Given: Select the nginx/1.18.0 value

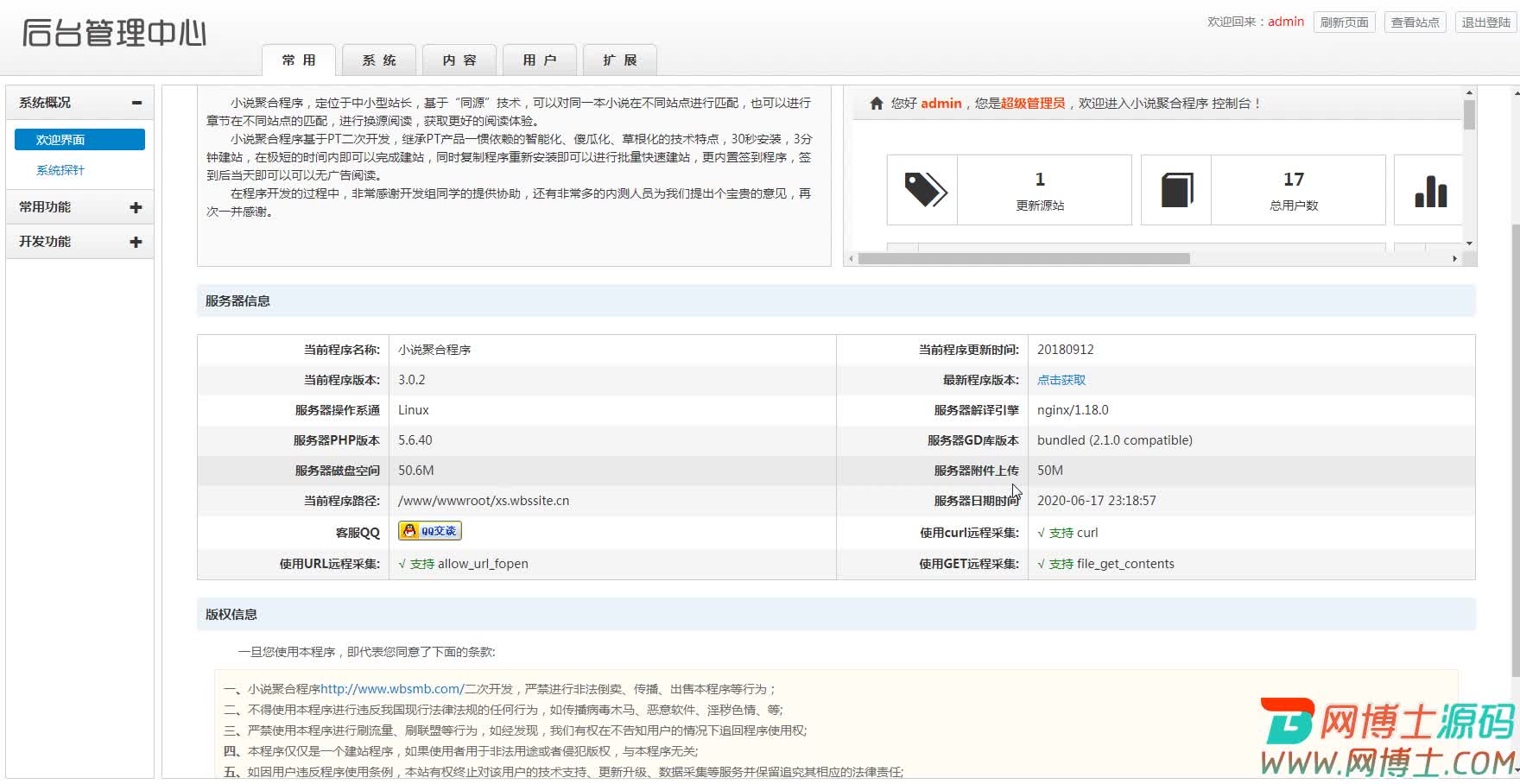Looking at the screenshot, I should 1073,410.
